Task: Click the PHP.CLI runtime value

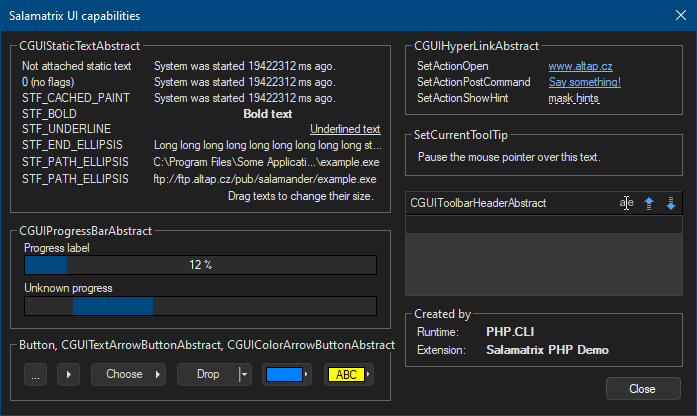Action: pyautogui.click(x=510, y=332)
